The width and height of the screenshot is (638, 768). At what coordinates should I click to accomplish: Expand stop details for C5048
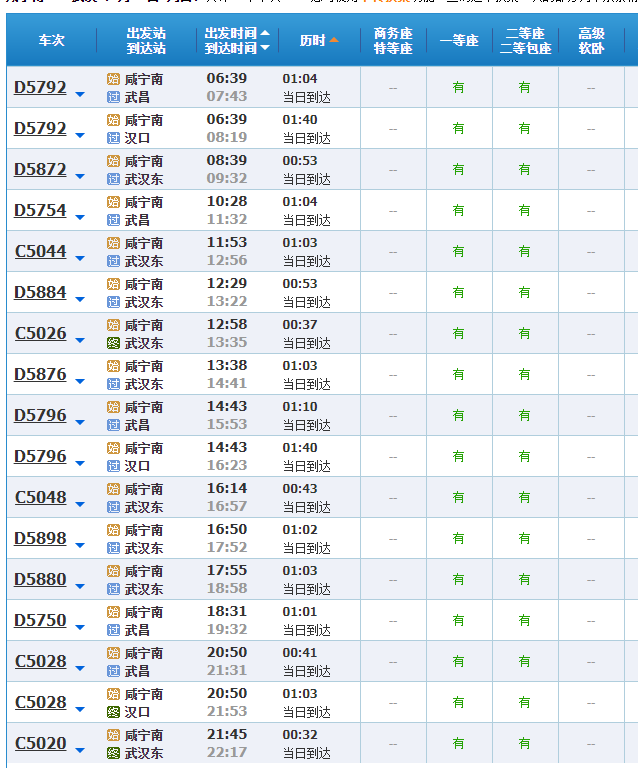(80, 504)
